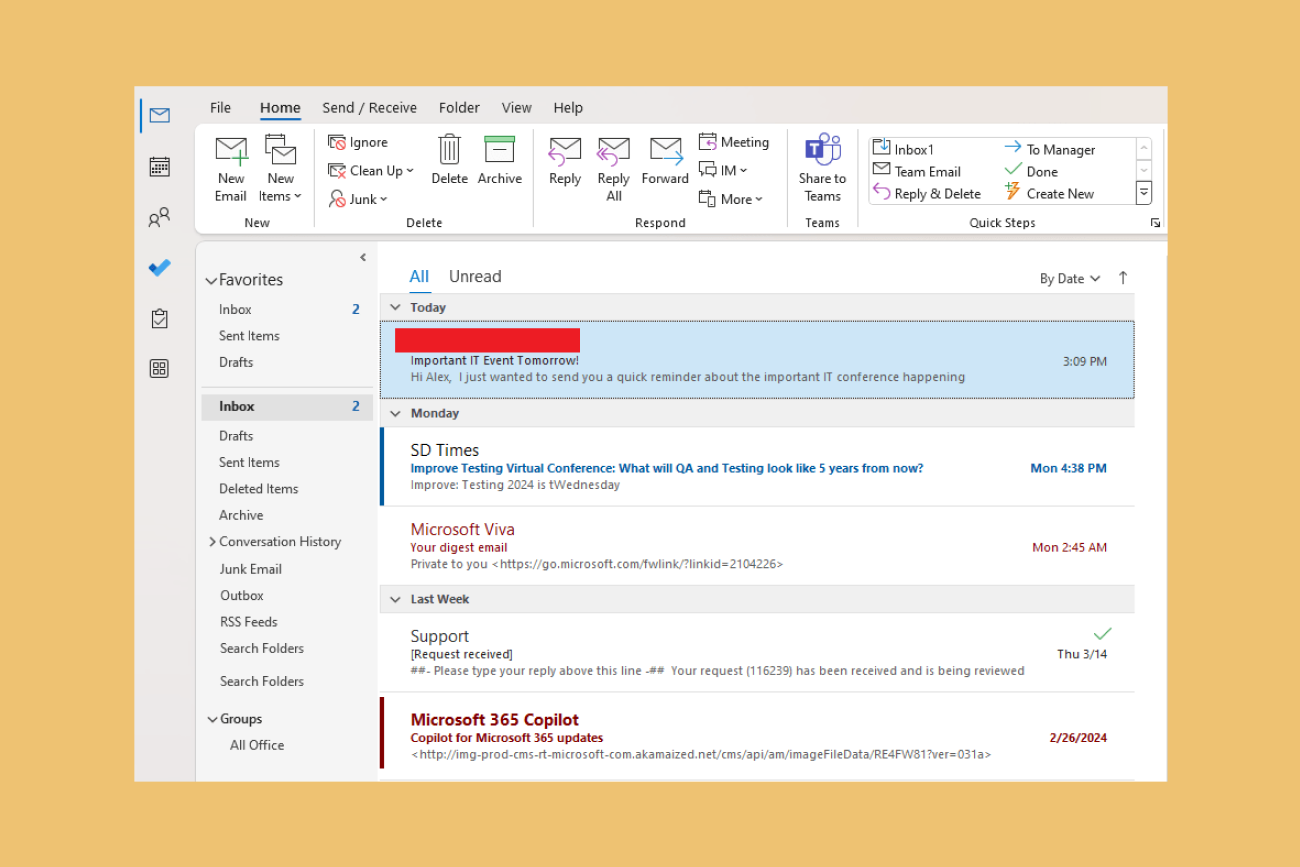Viewport: 1300px width, 867px height.
Task: Select the Important IT Event Tomorrow email
Action: coord(758,360)
